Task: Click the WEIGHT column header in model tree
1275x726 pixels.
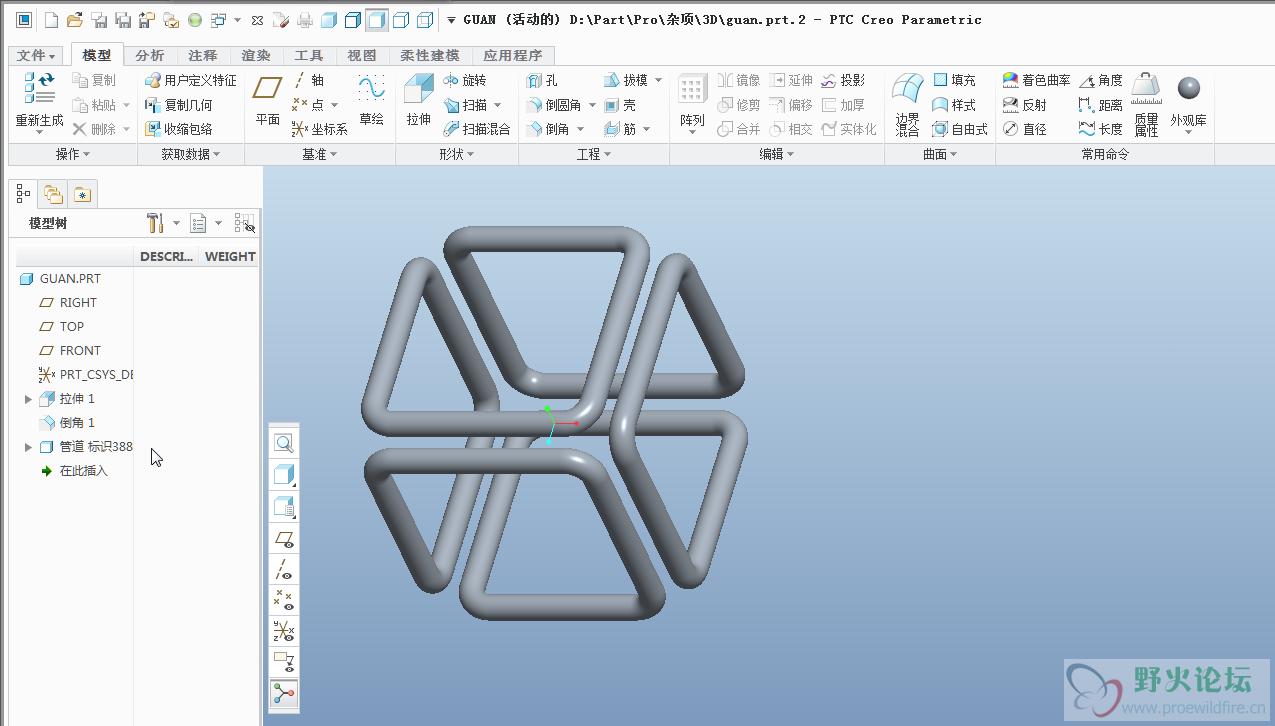Action: [x=230, y=256]
